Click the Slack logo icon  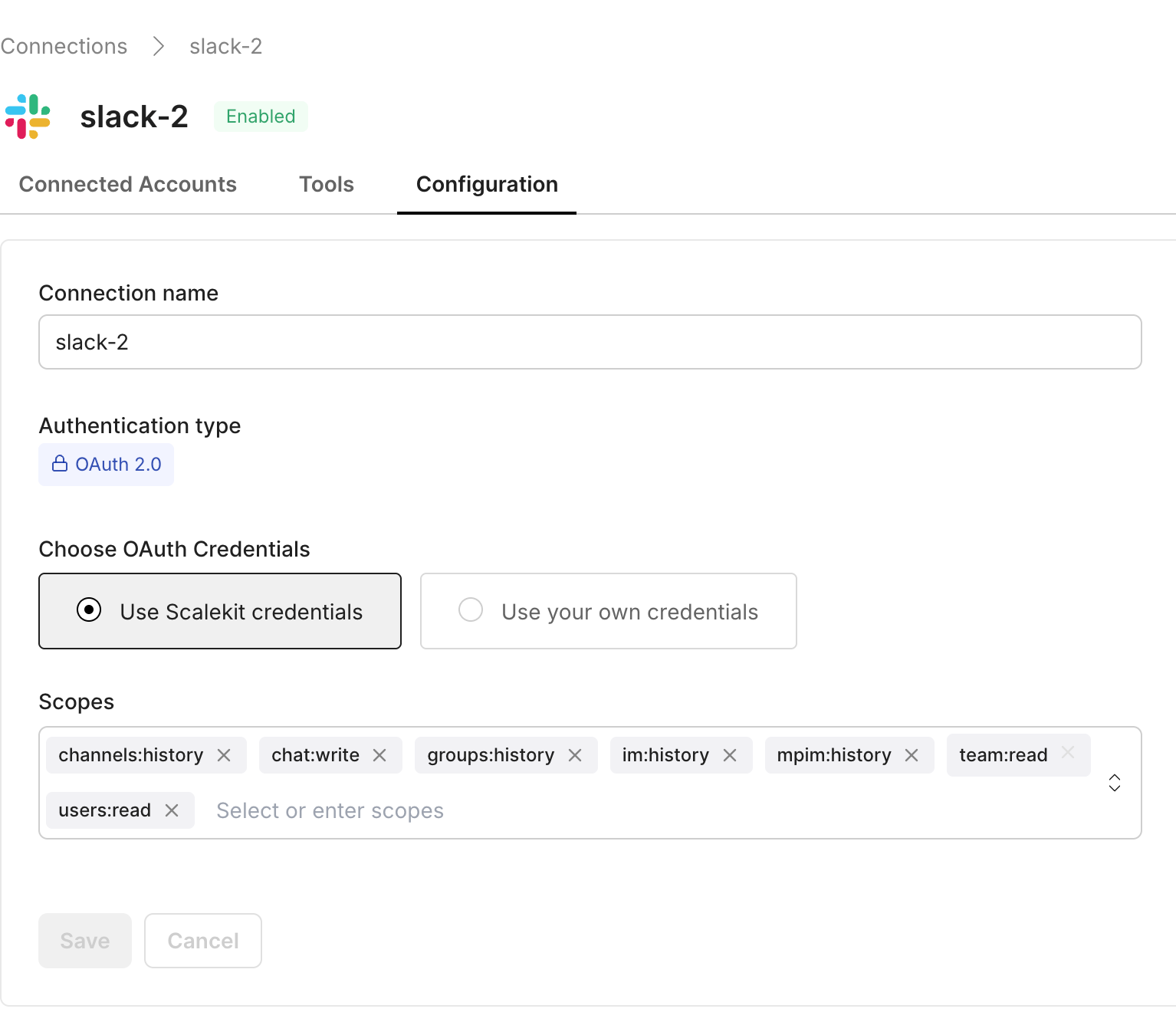click(28, 117)
